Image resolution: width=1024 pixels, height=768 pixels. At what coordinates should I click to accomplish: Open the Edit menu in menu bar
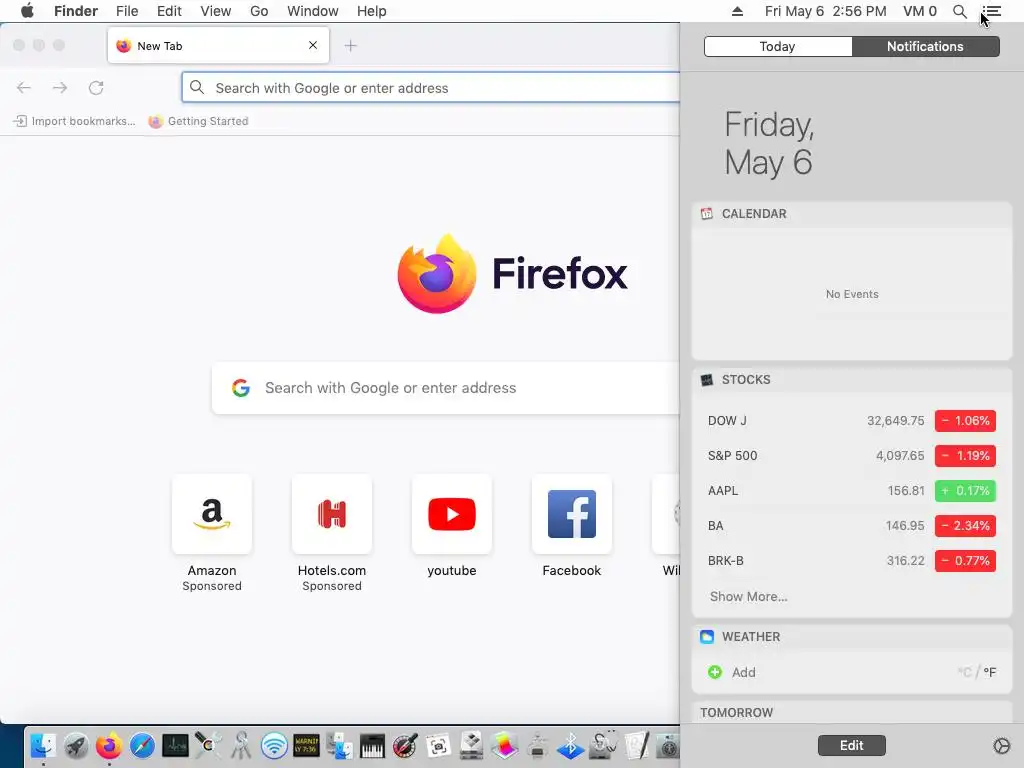pos(169,11)
